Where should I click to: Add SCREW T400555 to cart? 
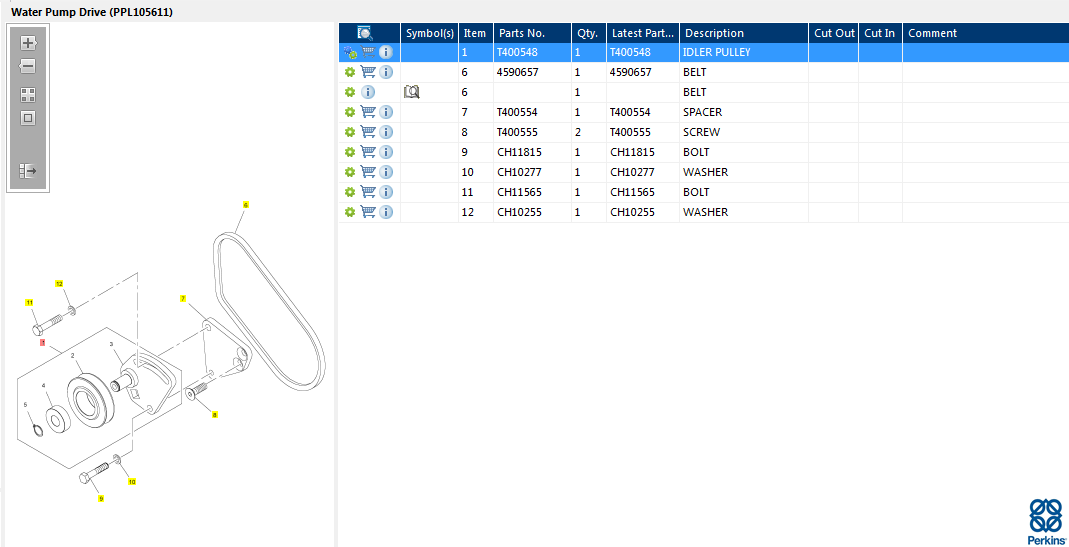tap(368, 132)
